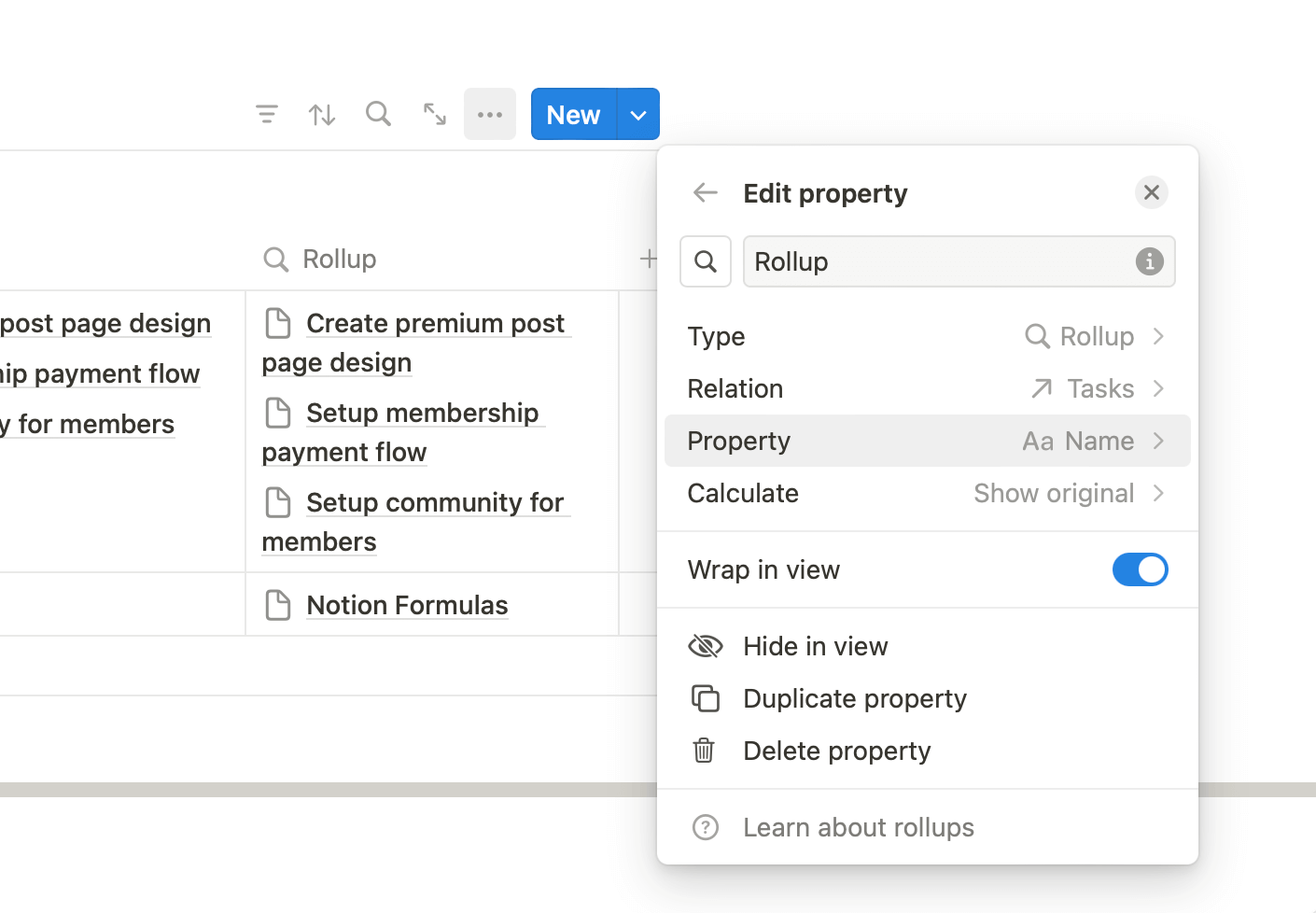Choose Delete property in the panel
The height and width of the screenshot is (913, 1316).
(x=836, y=751)
